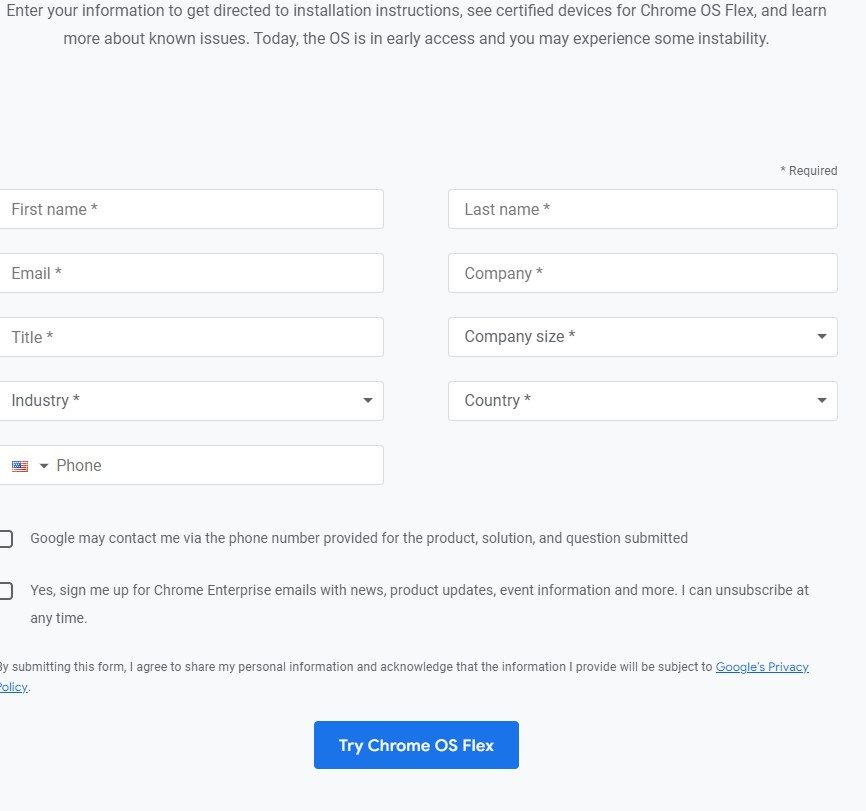Open the Country dropdown arrow
Viewport: 866px width, 811px height.
pos(822,401)
